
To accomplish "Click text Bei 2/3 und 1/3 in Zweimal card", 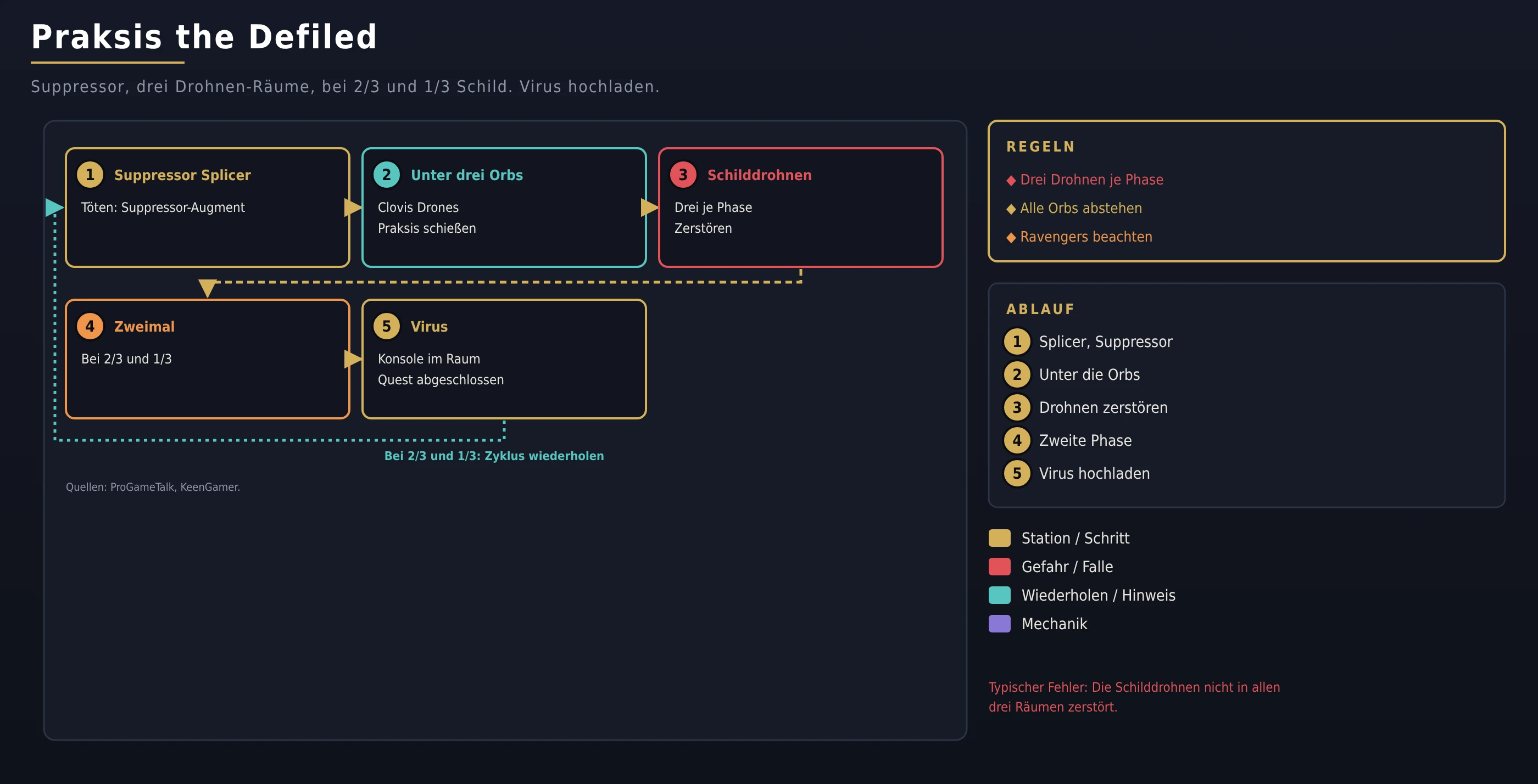I will pos(126,359).
